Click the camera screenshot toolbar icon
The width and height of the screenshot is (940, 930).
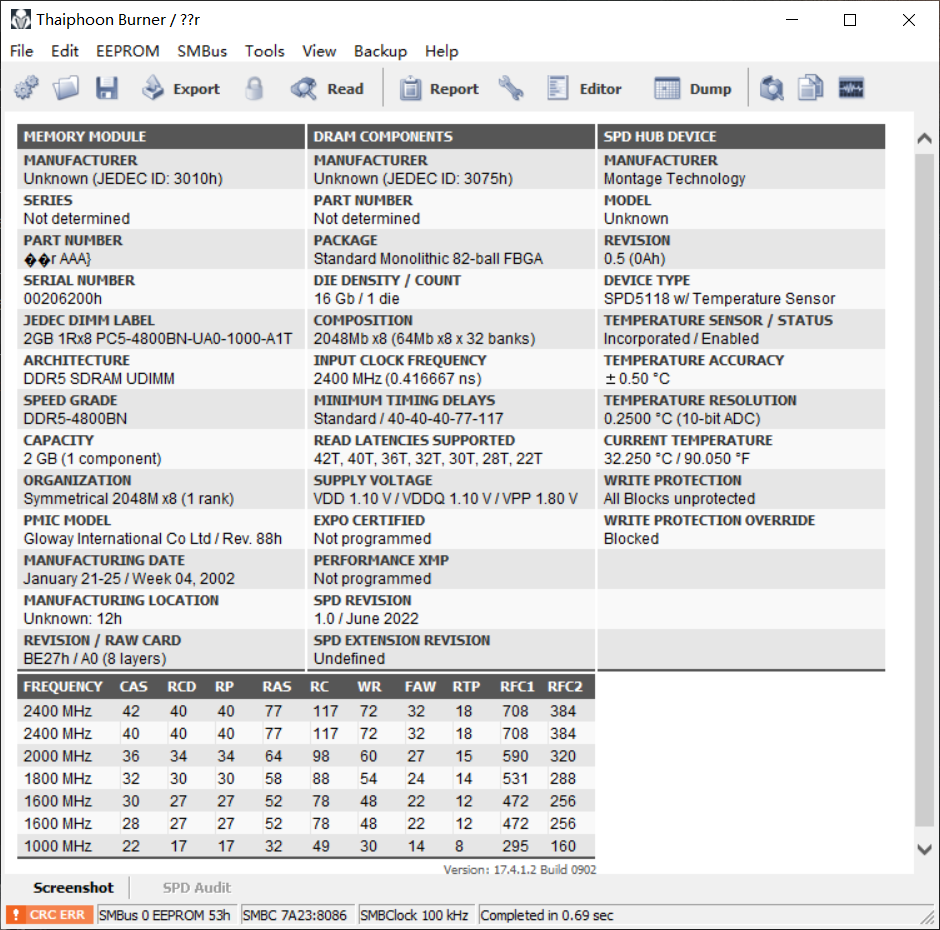pyautogui.click(x=772, y=89)
